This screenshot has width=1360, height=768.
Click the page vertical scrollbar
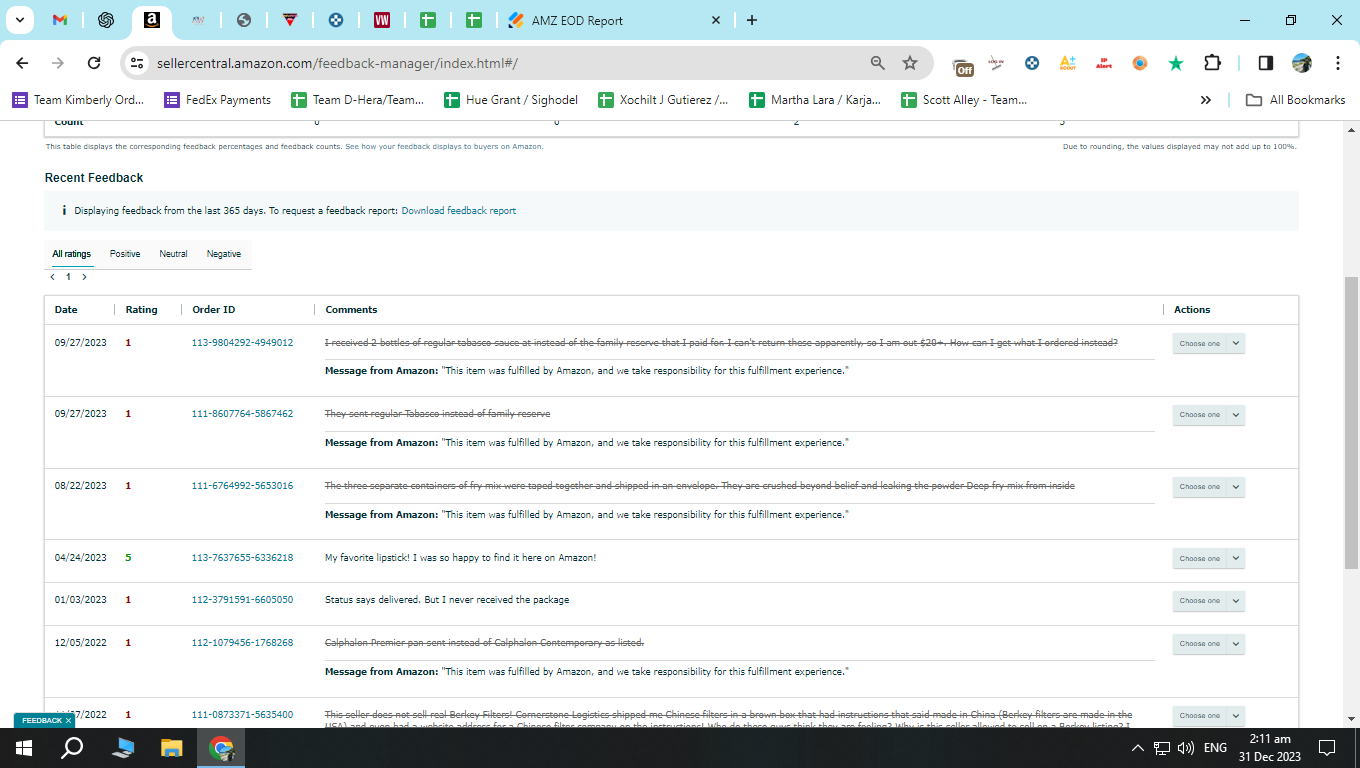(1351, 423)
